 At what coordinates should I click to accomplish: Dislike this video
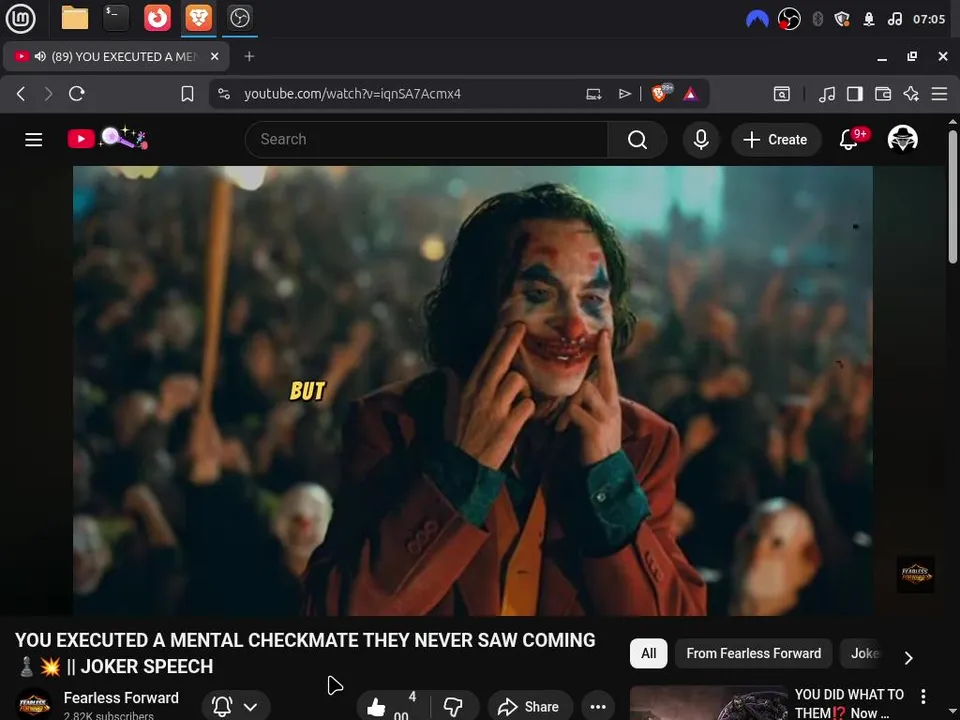tap(454, 706)
